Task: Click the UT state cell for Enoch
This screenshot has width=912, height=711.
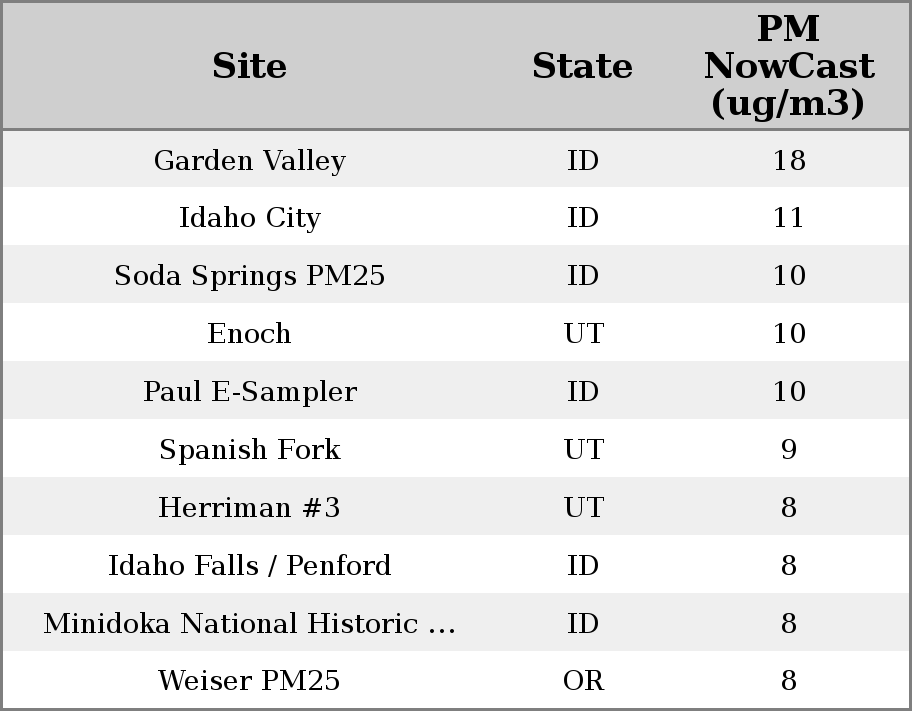Action: click(583, 334)
